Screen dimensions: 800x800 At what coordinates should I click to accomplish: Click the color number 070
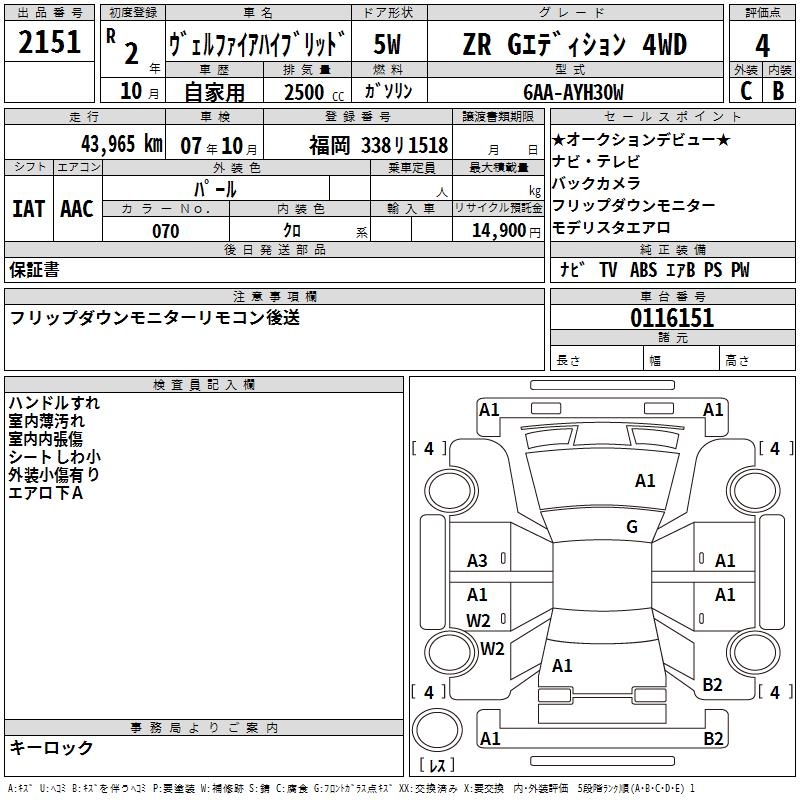point(166,231)
